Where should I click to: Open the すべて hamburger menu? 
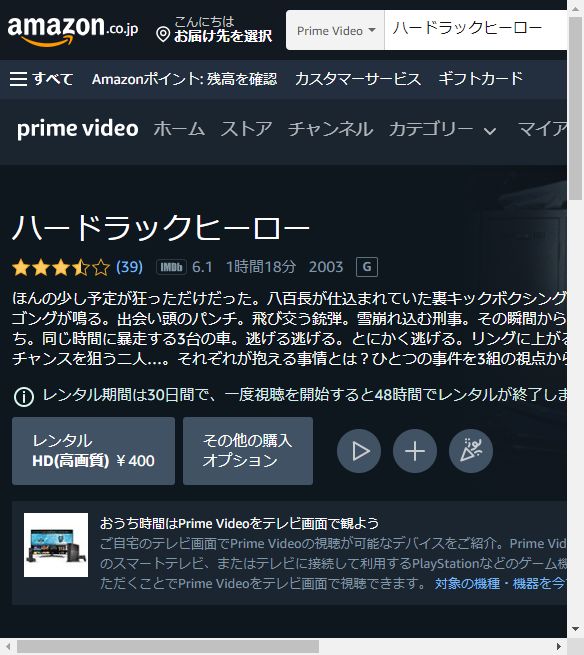(x=41, y=79)
